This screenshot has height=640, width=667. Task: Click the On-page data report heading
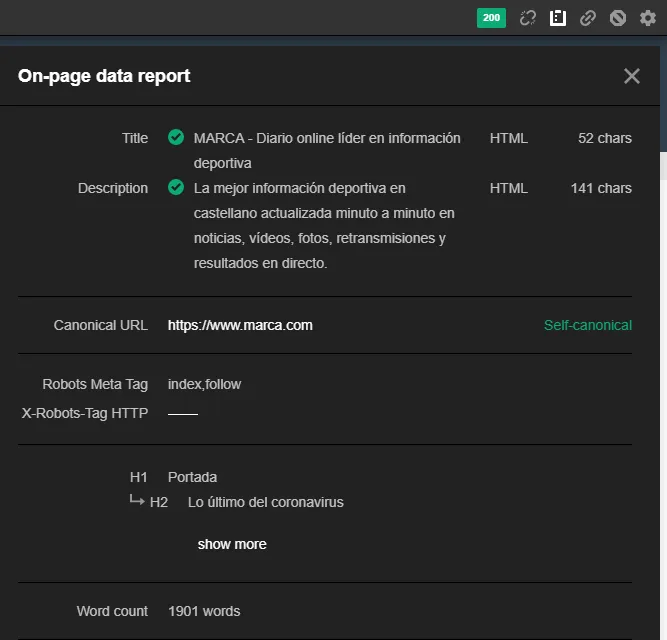[x=104, y=76]
